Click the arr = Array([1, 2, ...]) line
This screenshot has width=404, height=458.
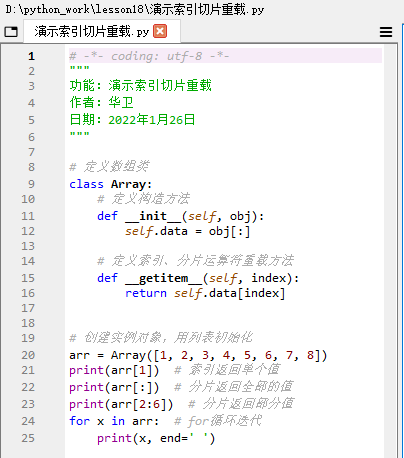(198, 355)
